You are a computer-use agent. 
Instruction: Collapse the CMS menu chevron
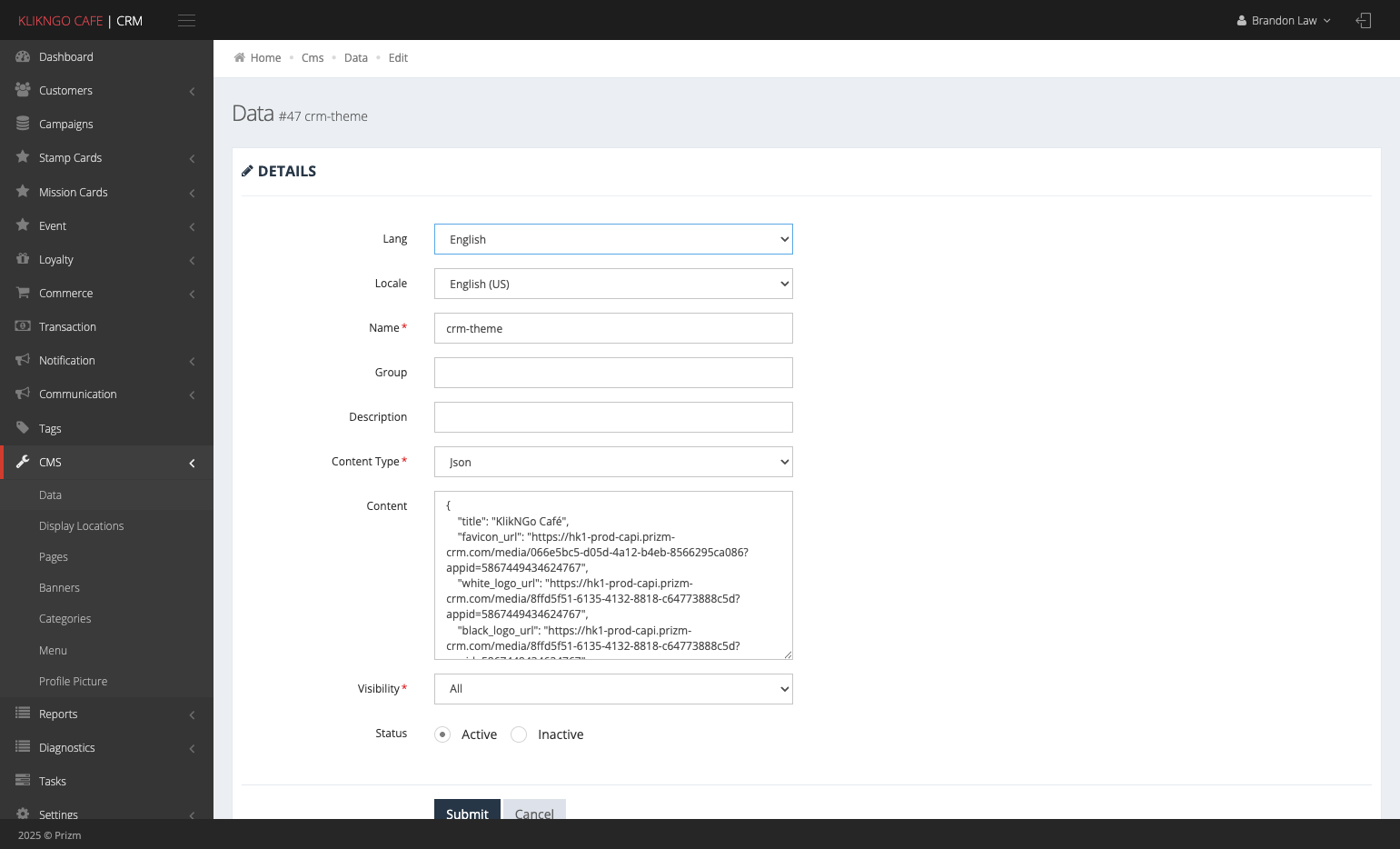pos(192,464)
